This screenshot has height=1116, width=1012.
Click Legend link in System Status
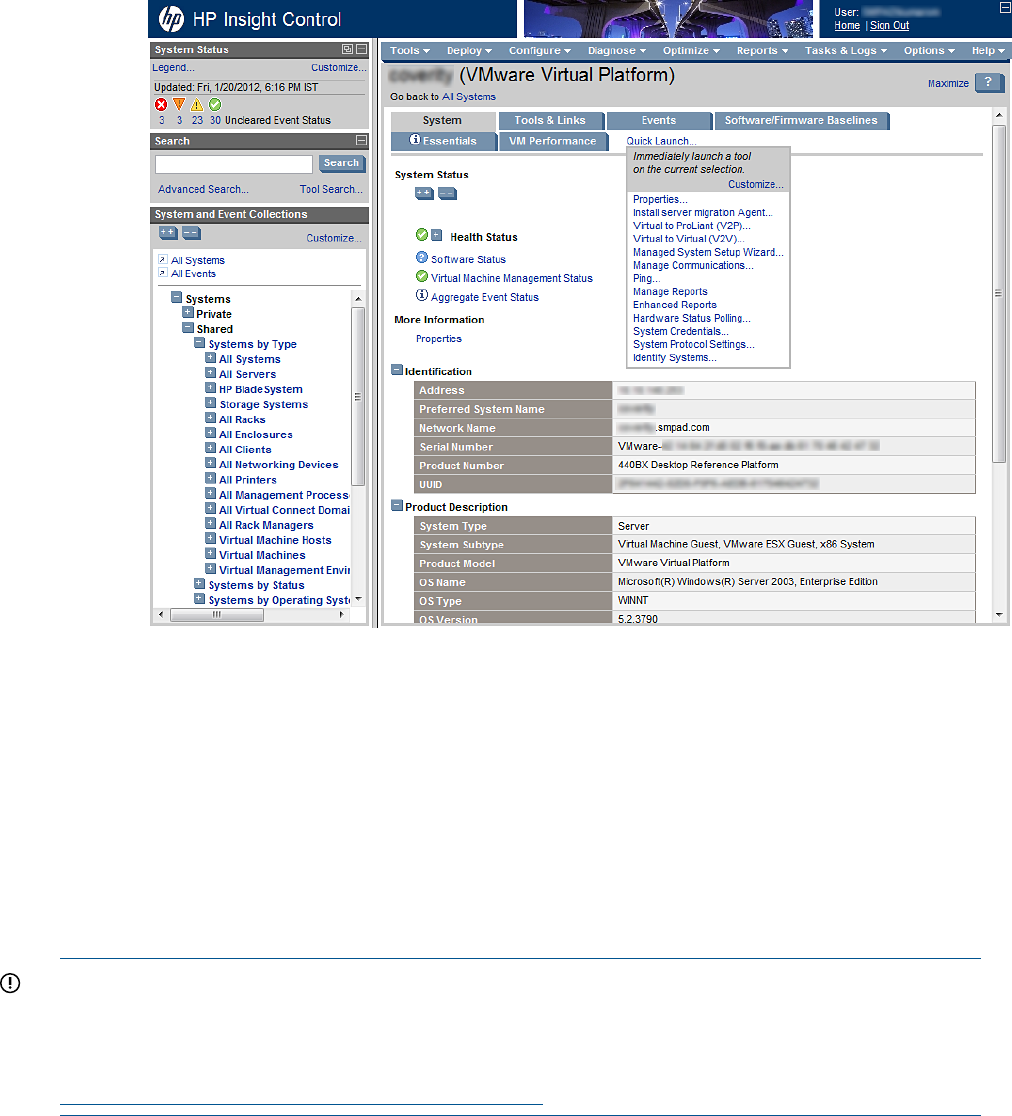click(x=174, y=68)
